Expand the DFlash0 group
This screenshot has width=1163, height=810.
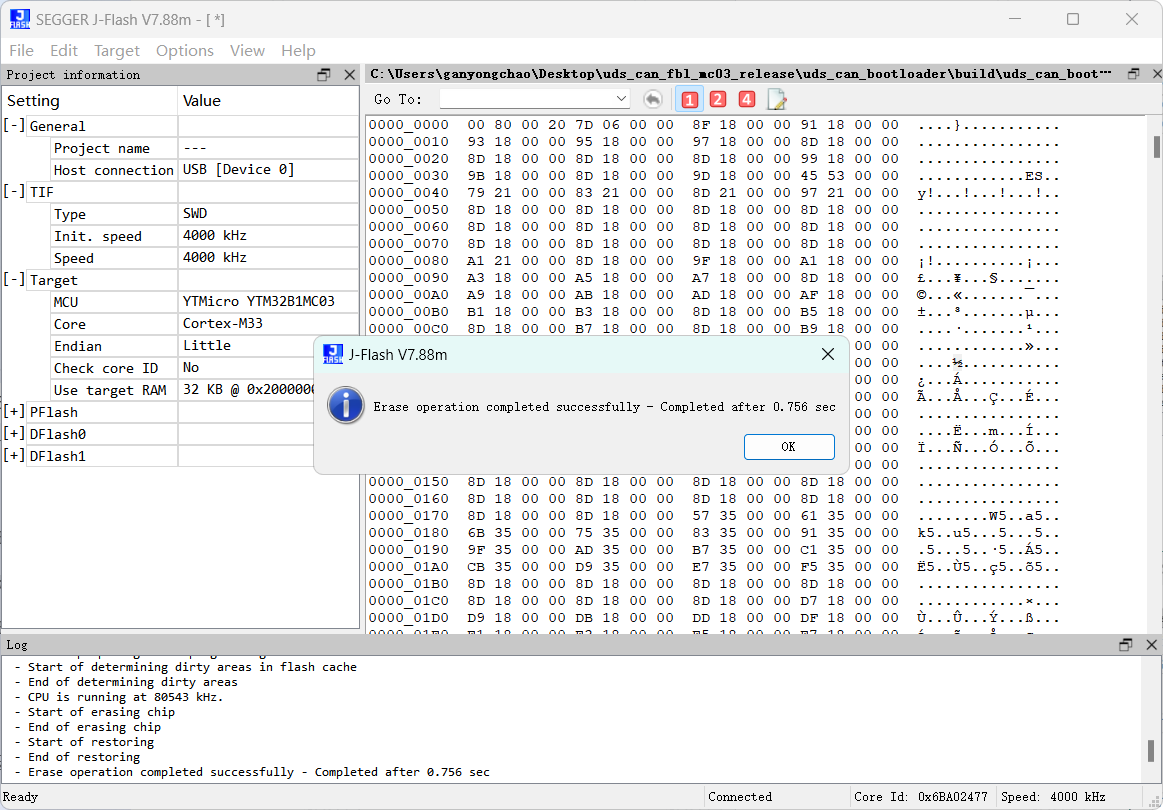(x=14, y=434)
